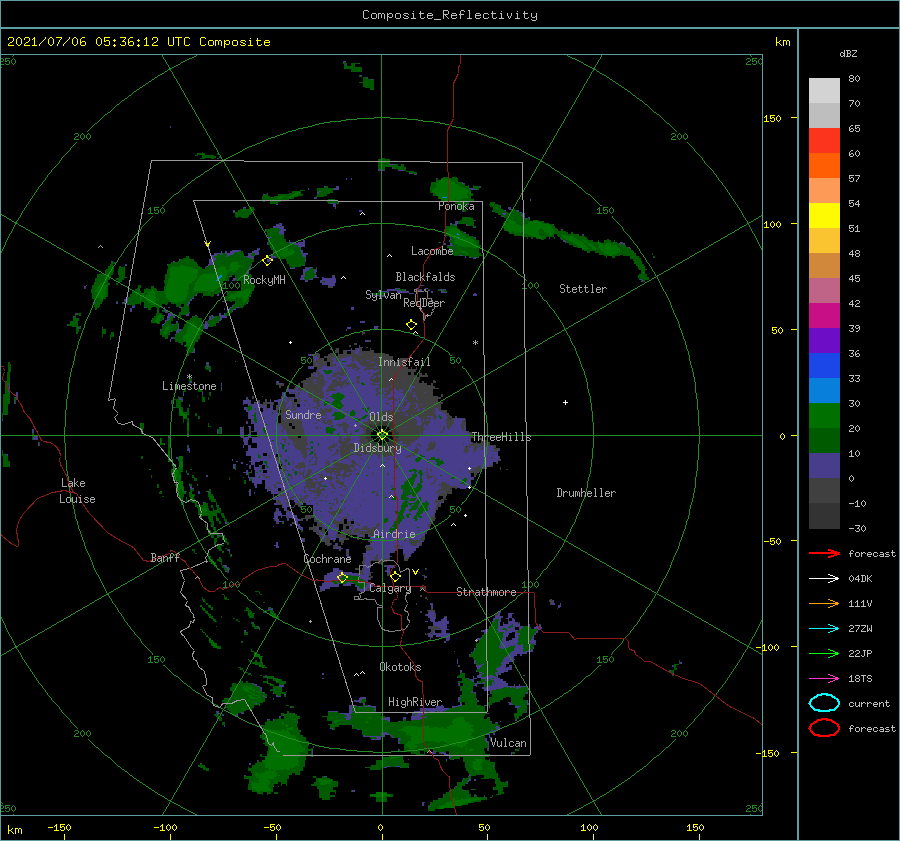The image size is (900, 841).
Task: Click the Strathmore label
Action: [x=486, y=592]
